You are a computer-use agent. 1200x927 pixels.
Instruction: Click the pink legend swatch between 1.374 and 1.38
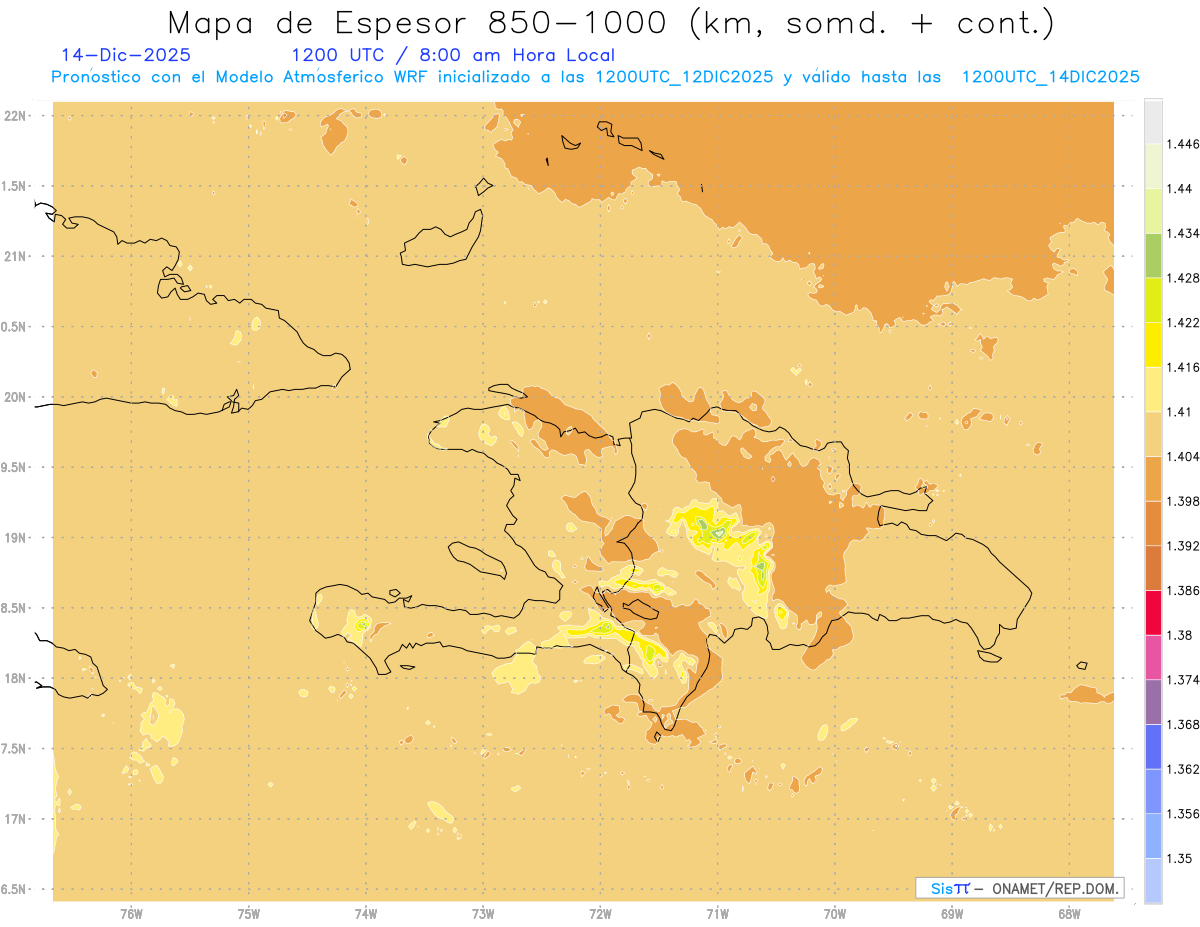1153,657
